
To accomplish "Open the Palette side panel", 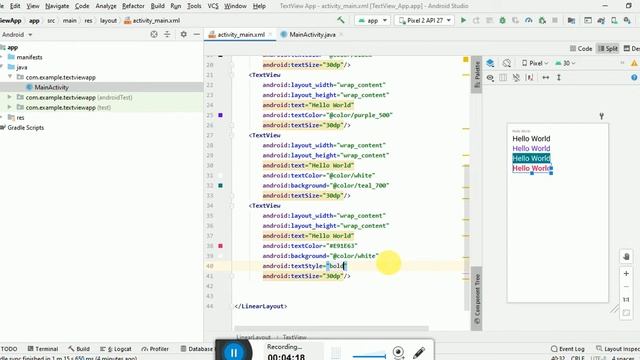I will pos(476,75).
